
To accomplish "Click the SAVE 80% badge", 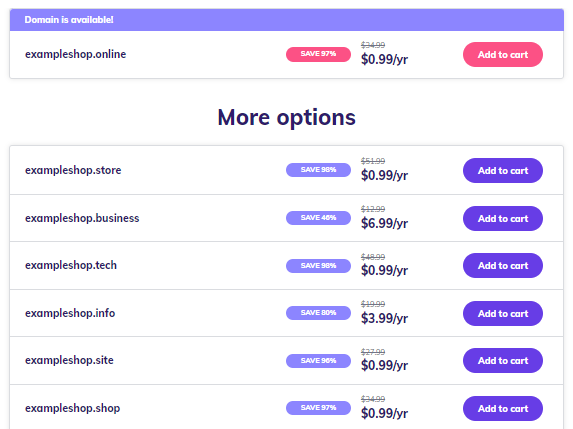I will coord(318,313).
